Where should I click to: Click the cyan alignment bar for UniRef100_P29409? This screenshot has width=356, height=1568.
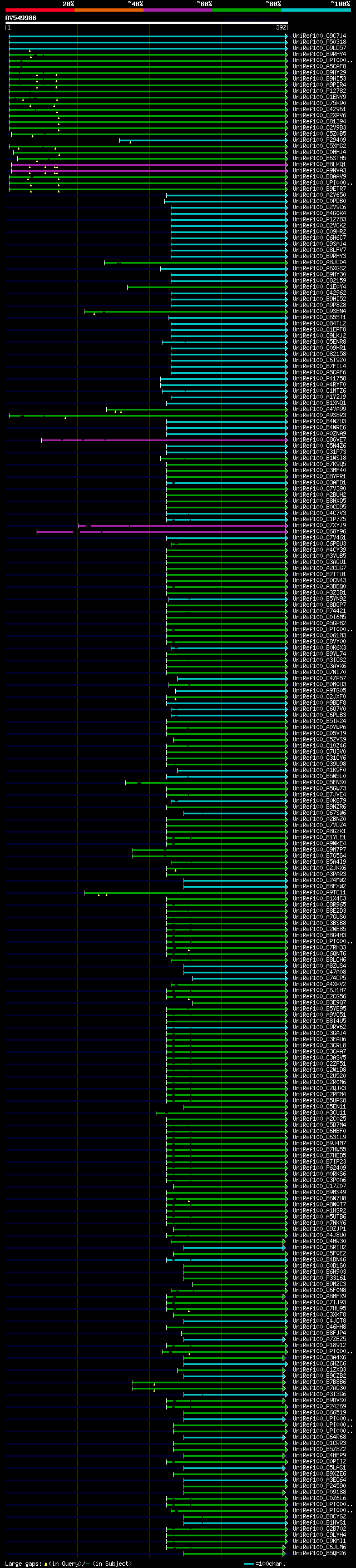click(x=202, y=140)
